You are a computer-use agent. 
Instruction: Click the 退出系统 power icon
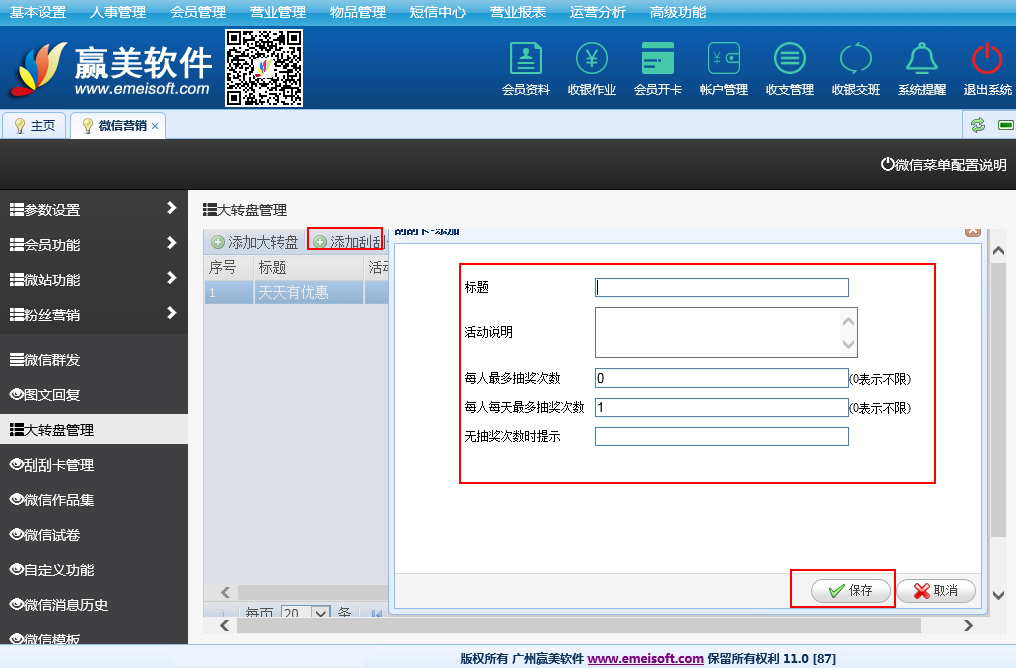[x=986, y=60]
